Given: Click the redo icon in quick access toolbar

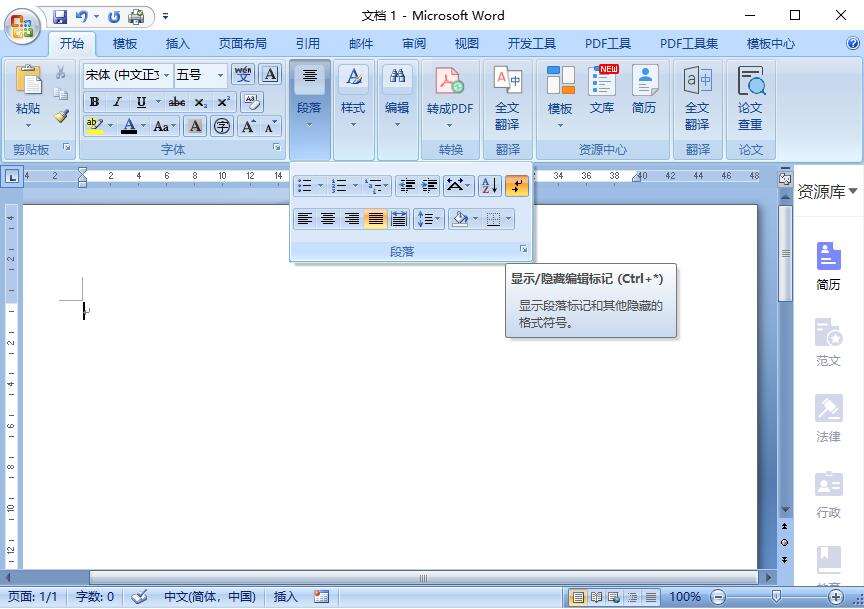Looking at the screenshot, I should pos(114,17).
